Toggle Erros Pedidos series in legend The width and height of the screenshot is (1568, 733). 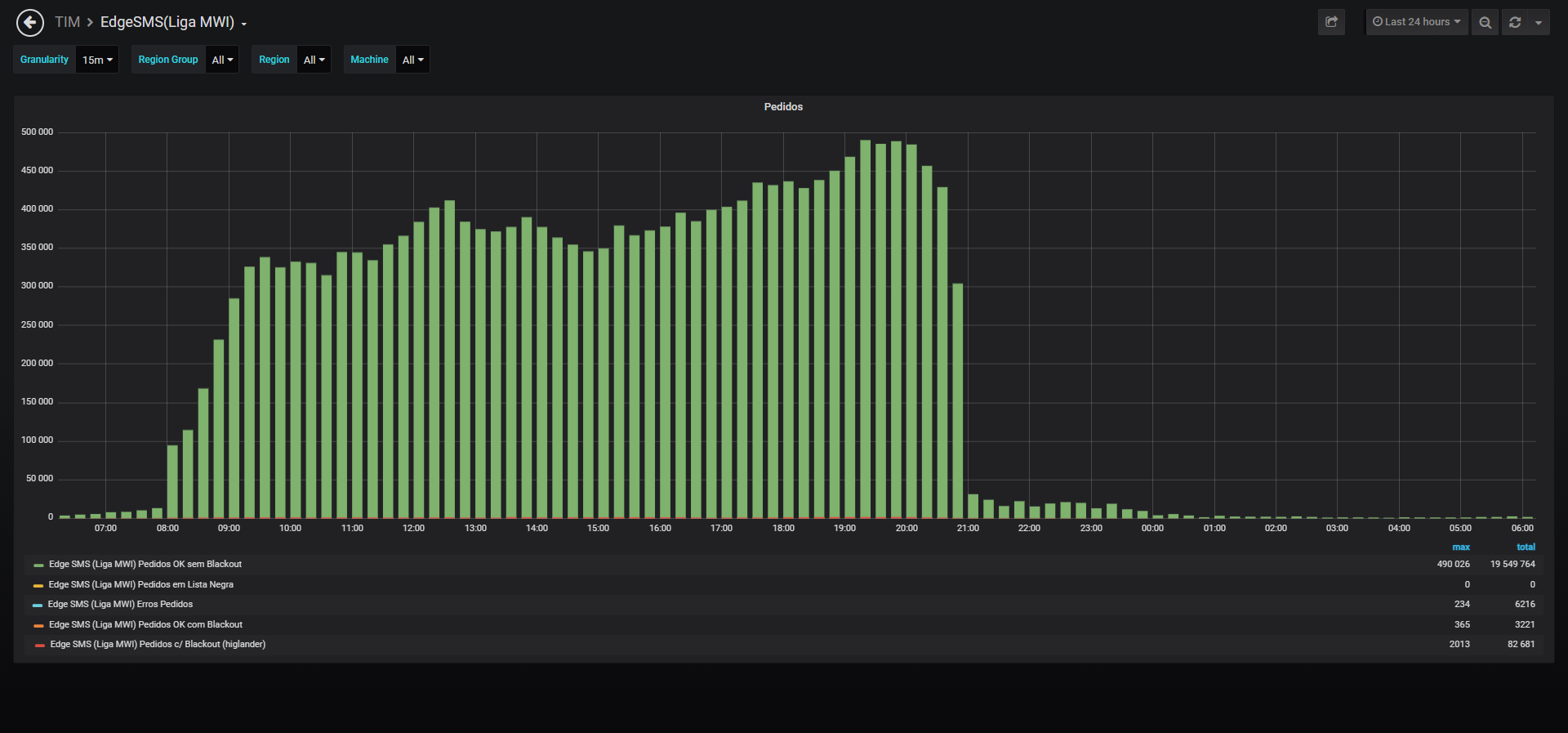(x=121, y=605)
